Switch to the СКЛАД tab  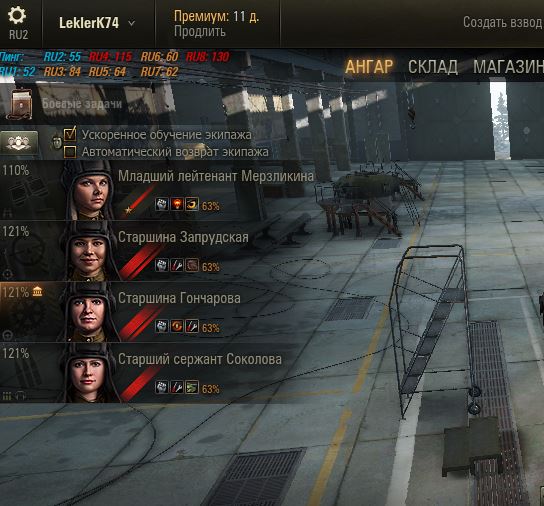click(433, 67)
